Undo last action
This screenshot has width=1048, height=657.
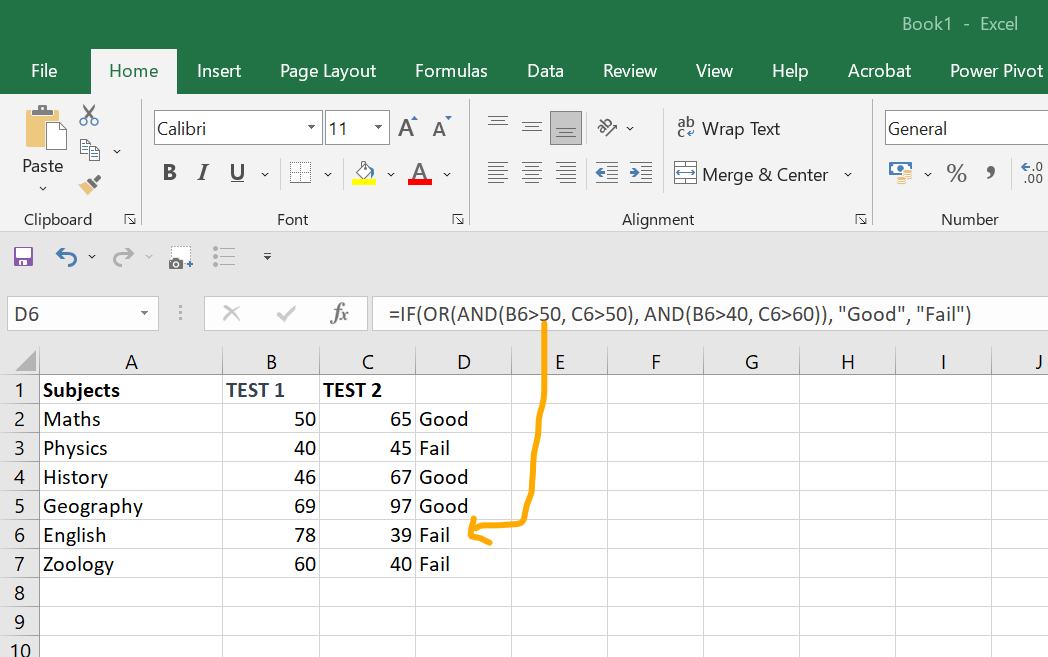pyautogui.click(x=66, y=257)
